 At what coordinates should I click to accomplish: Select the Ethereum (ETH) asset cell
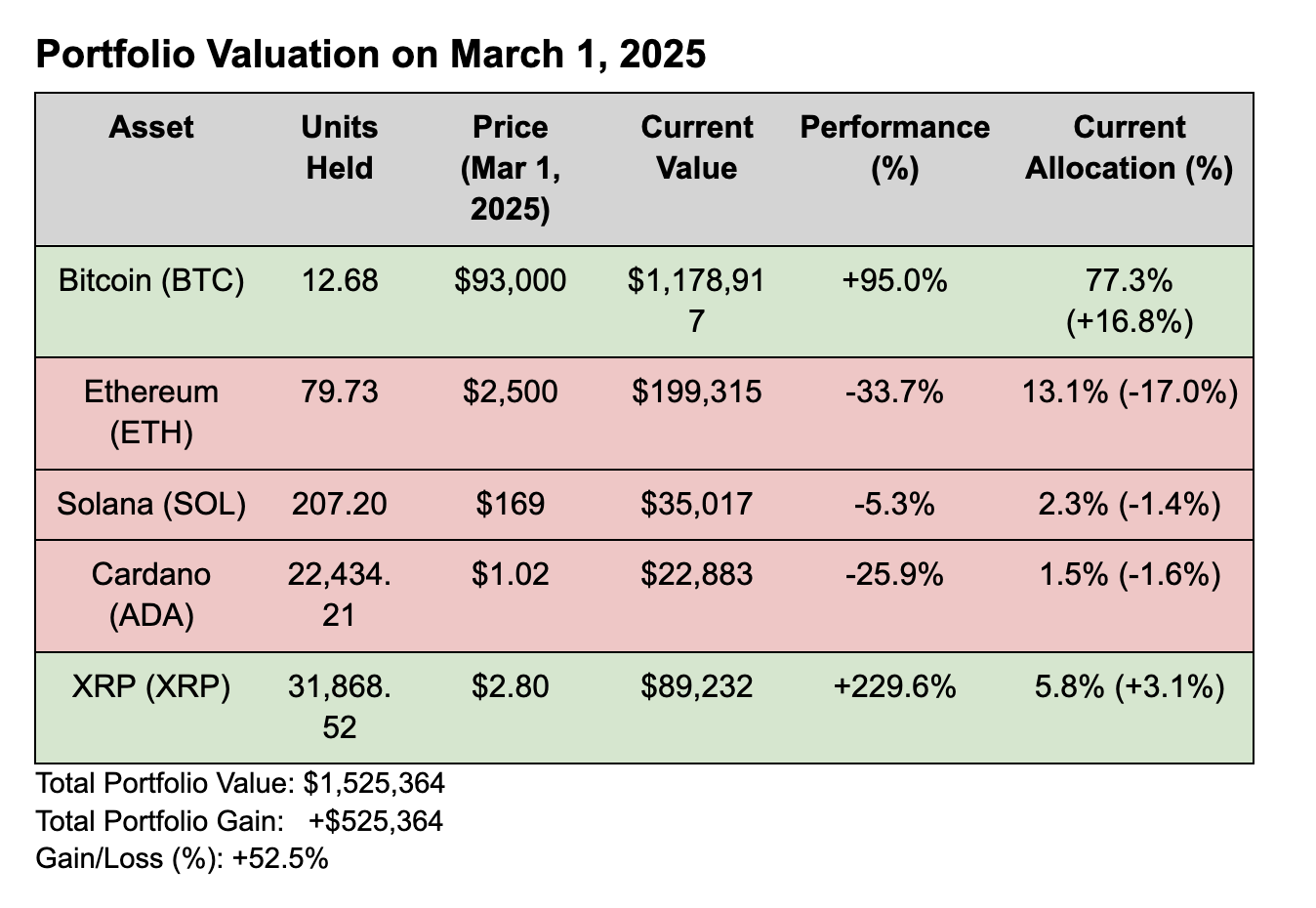tap(151, 412)
